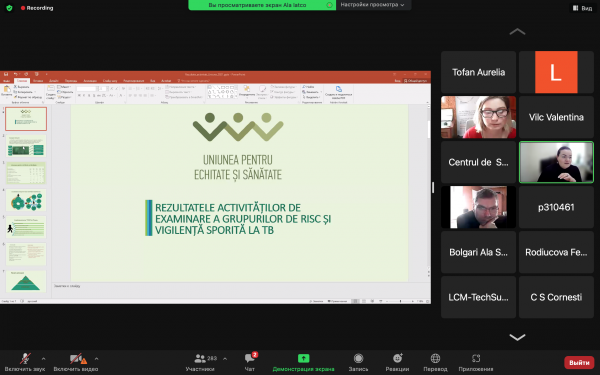Open Приложения apps icon
This screenshot has width=600, height=375.
coord(476,359)
